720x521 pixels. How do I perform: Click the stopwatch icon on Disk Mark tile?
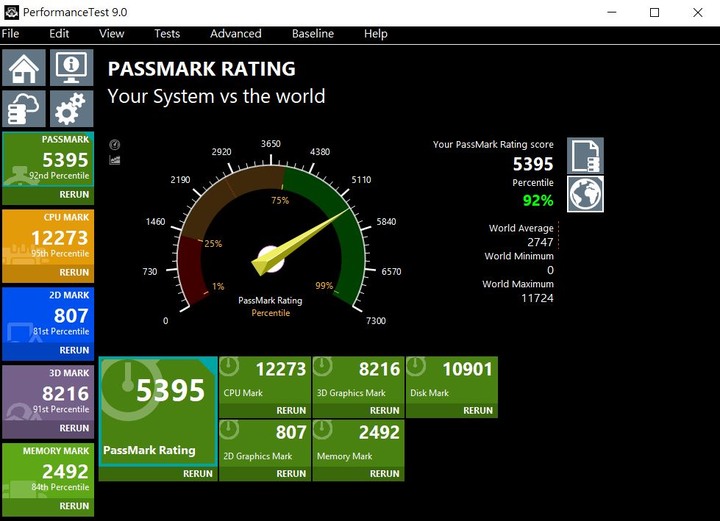tap(416, 366)
